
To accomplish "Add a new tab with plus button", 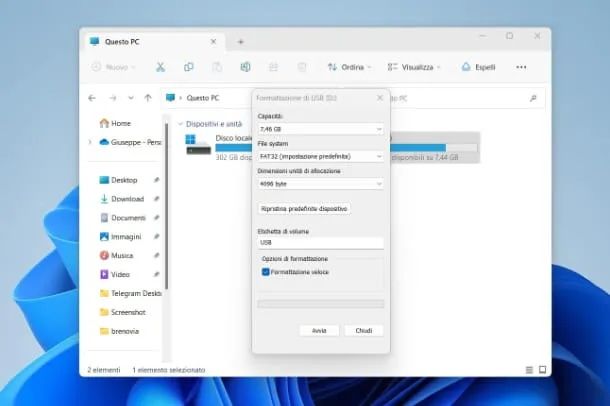I will click(x=241, y=42).
